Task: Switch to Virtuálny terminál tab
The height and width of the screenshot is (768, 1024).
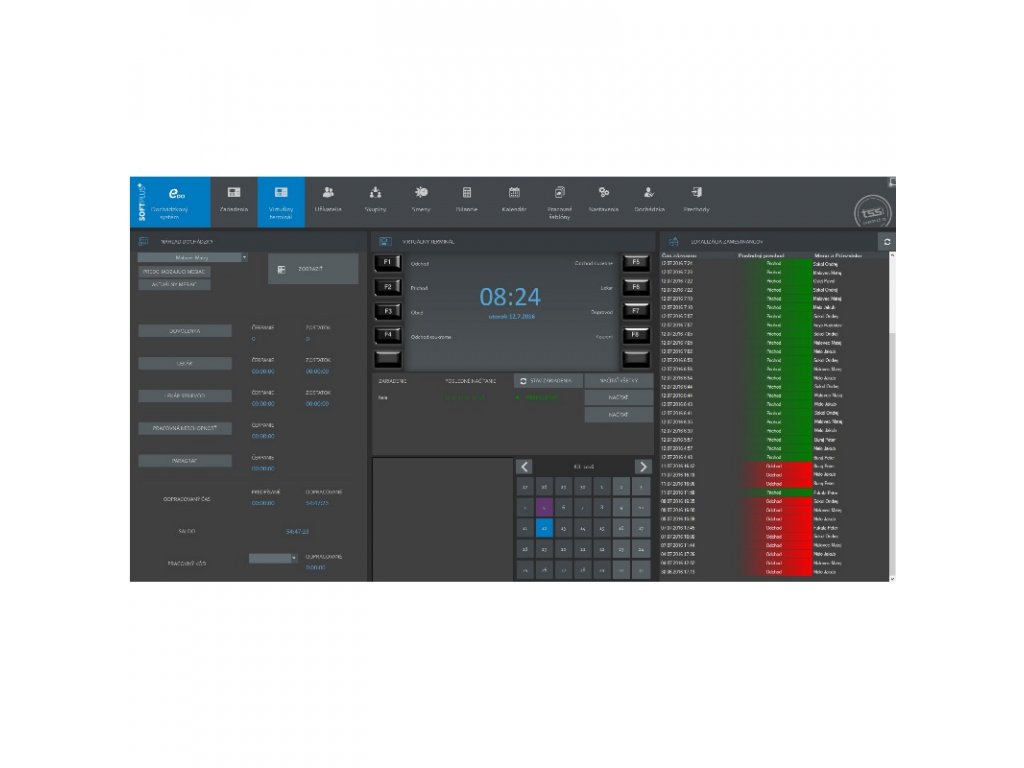Action: click(281, 202)
